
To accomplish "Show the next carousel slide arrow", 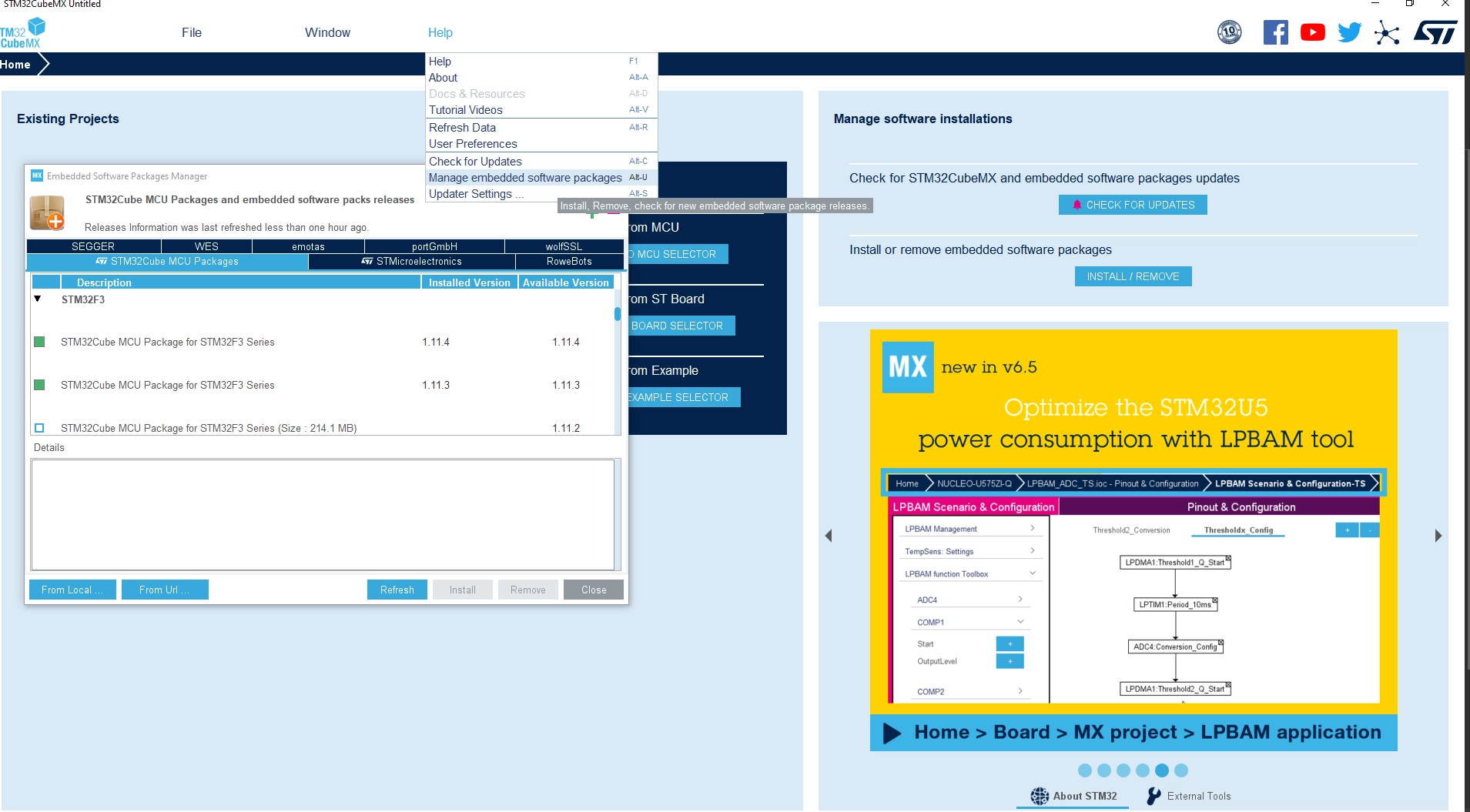I will pyautogui.click(x=1438, y=536).
